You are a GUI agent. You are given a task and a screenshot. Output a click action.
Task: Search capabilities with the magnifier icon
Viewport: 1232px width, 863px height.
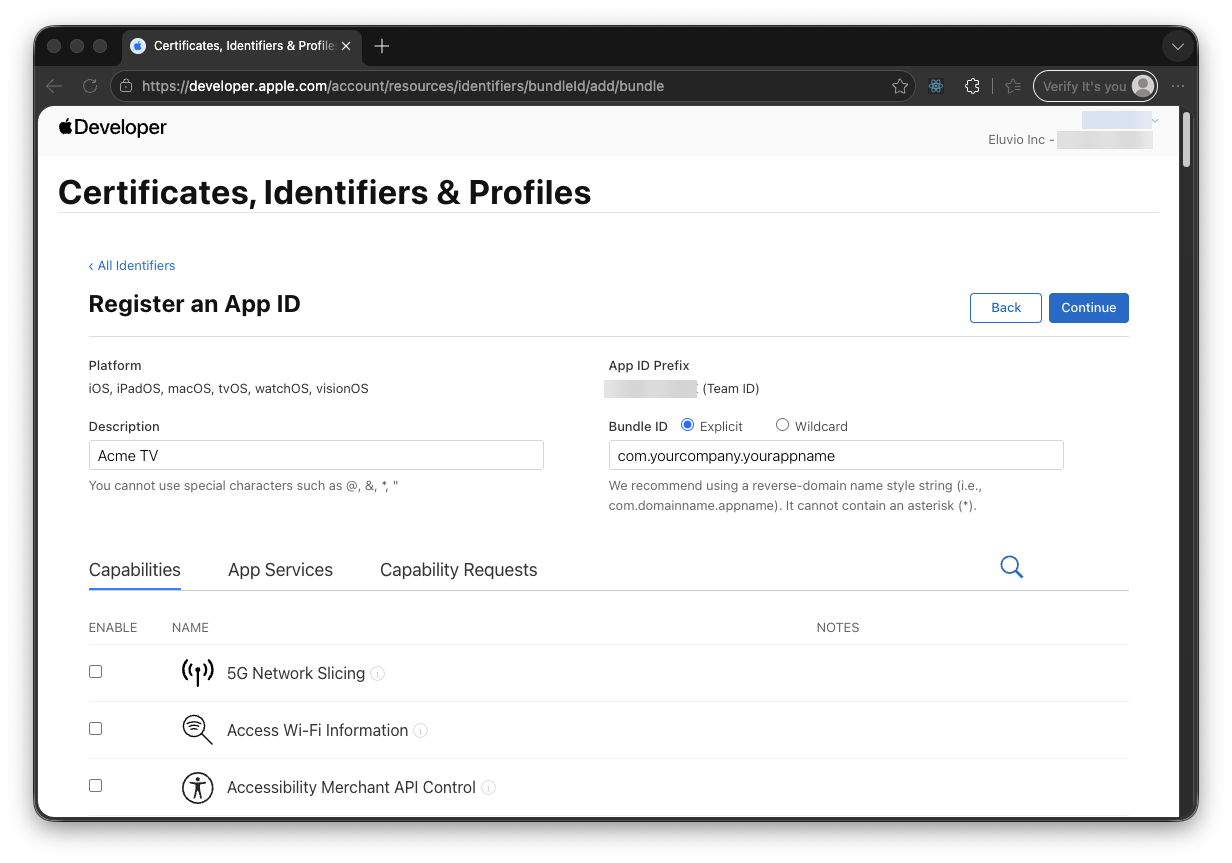coord(1012,567)
